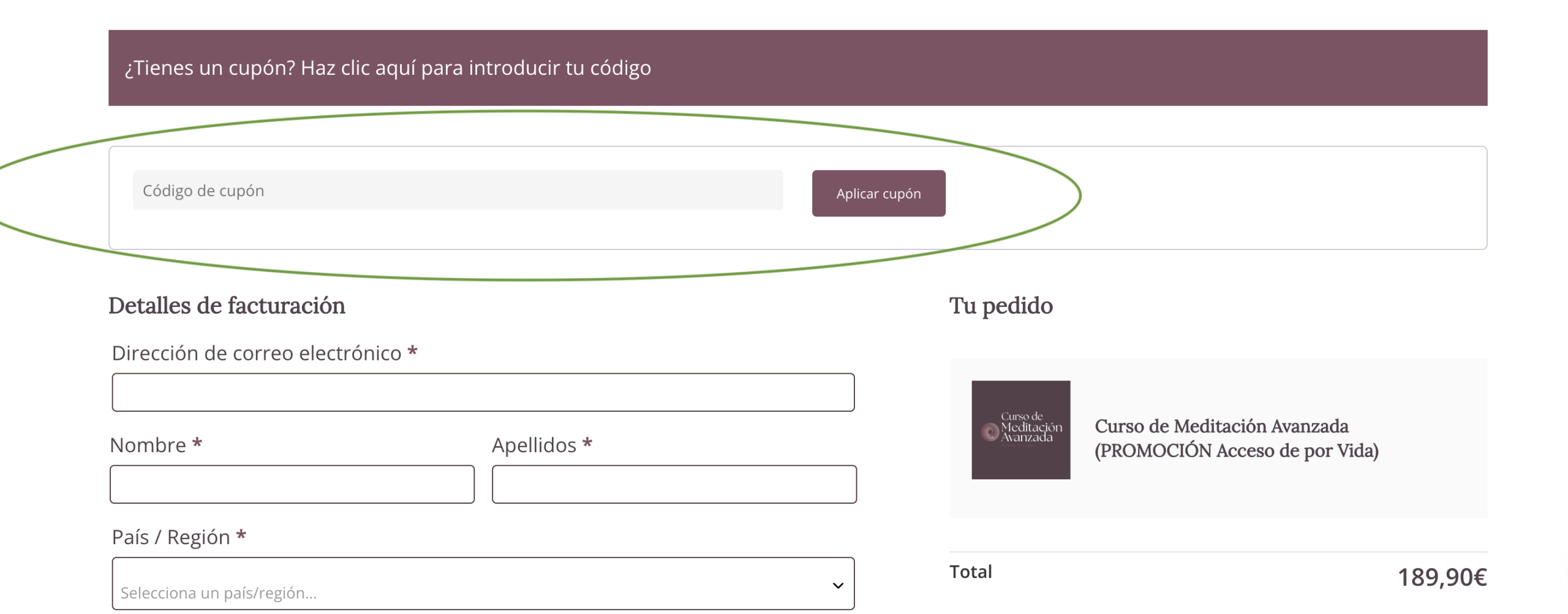Click the Apellidos field label
Image resolution: width=1568 pixels, height=614 pixels.
click(533, 445)
